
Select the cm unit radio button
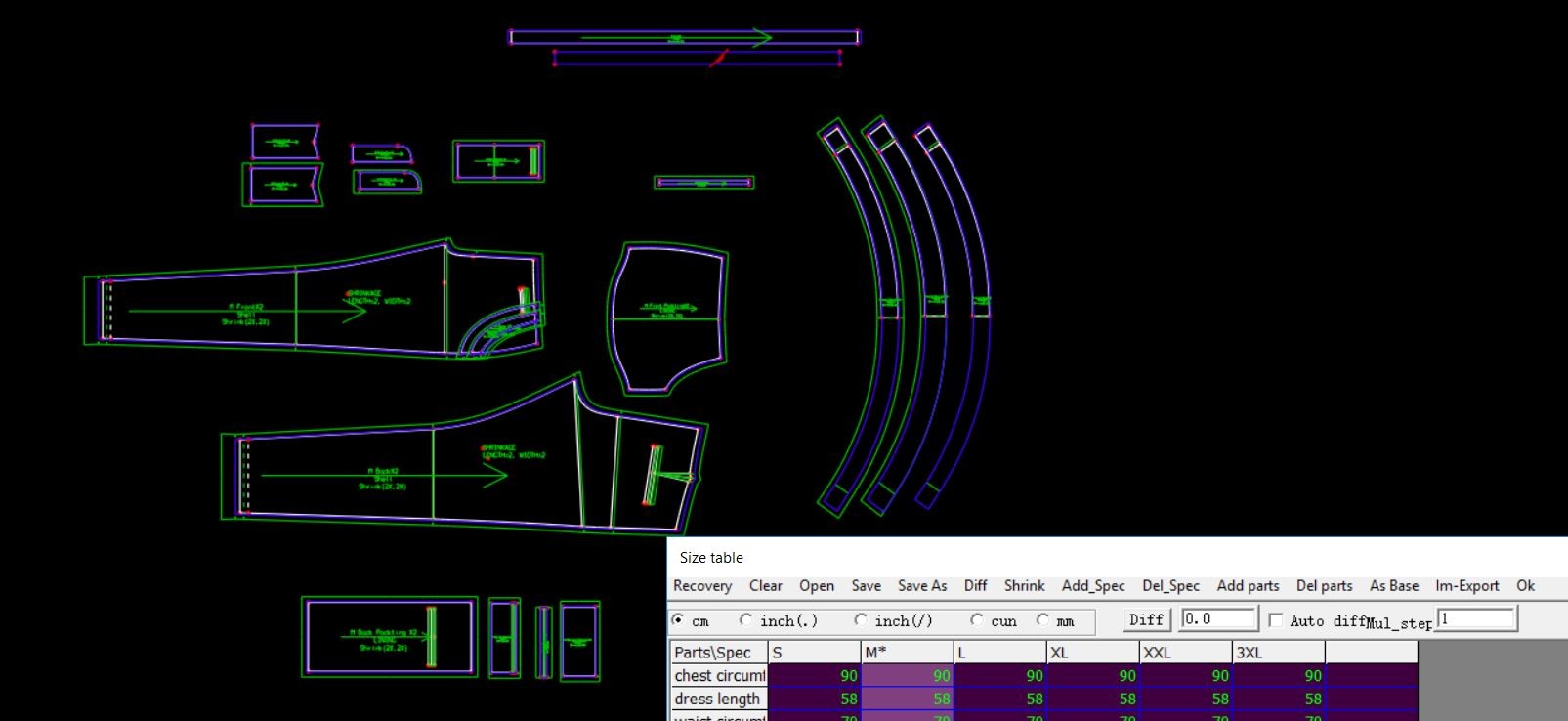click(679, 620)
